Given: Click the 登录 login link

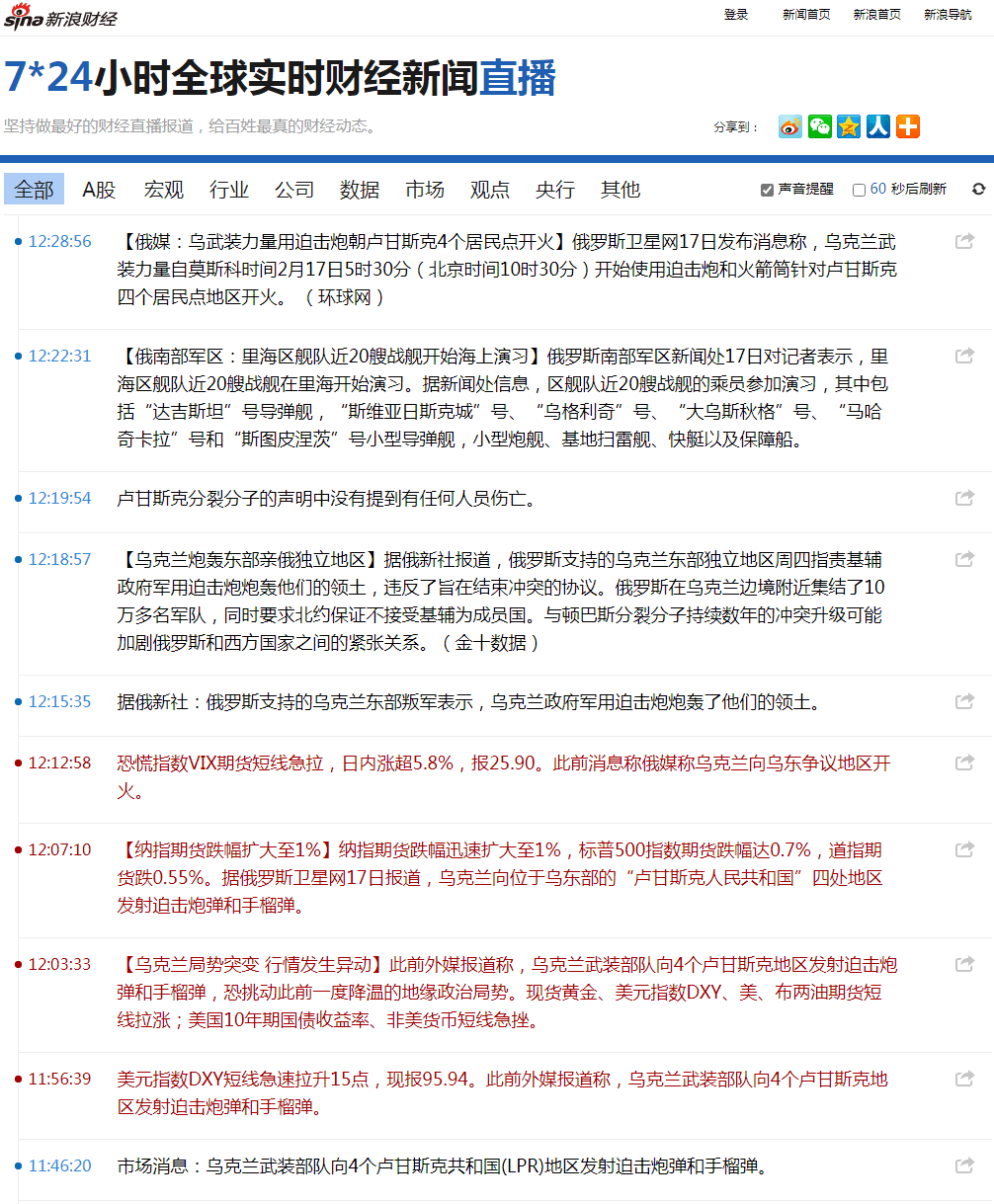Looking at the screenshot, I should tap(736, 15).
